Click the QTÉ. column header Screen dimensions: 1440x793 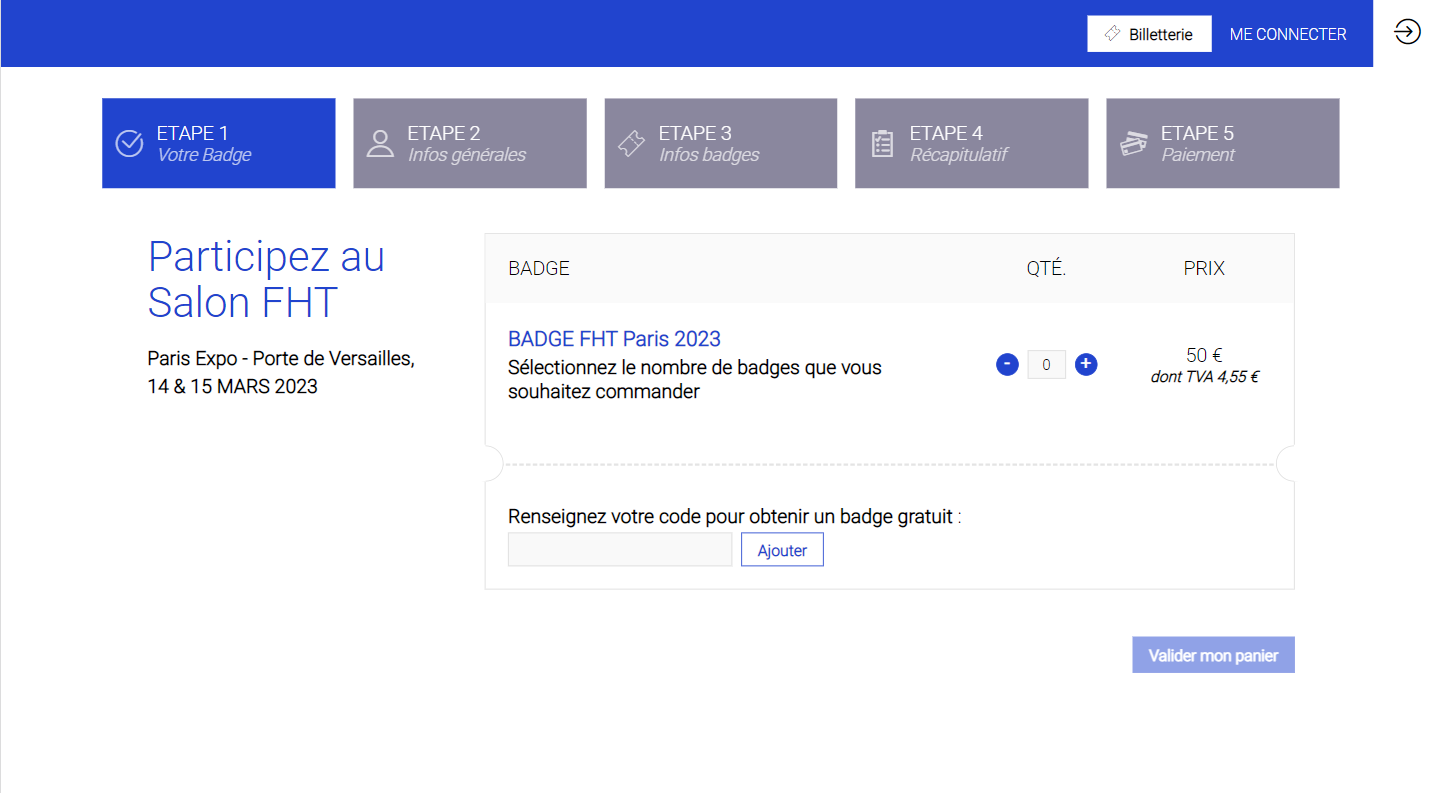tap(1046, 268)
